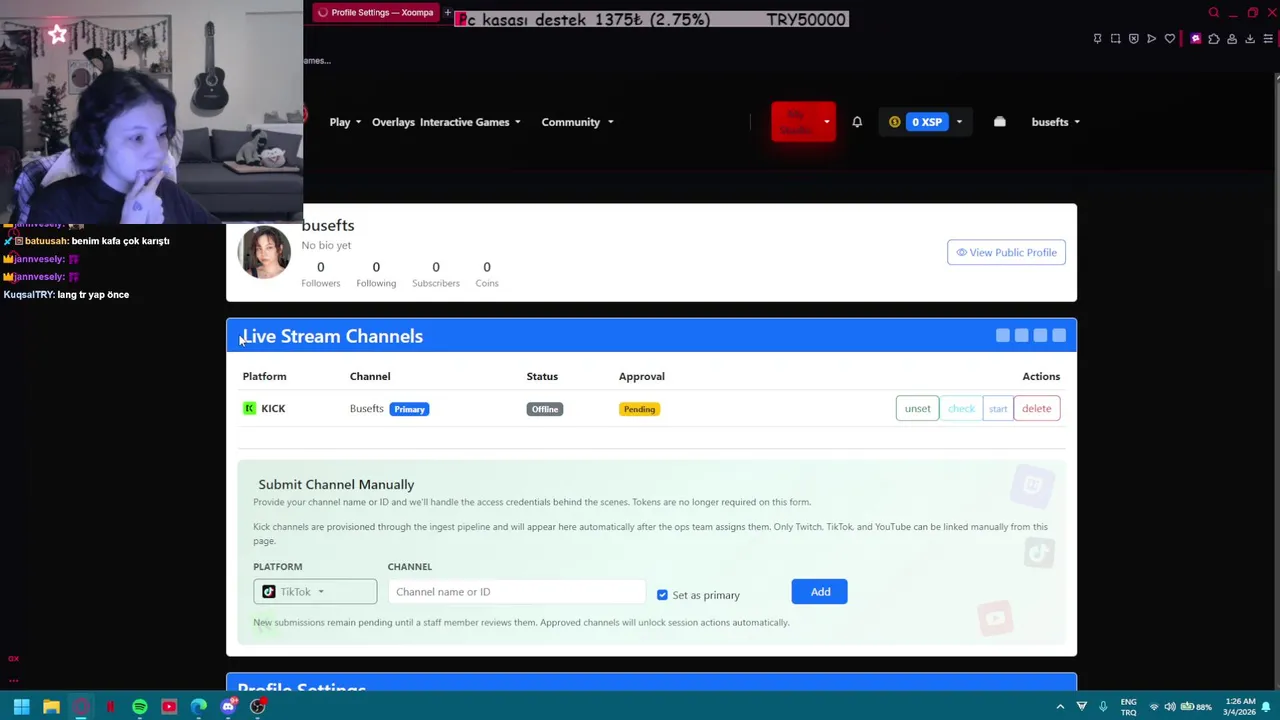Open Windows notification center bell

[1266, 707]
